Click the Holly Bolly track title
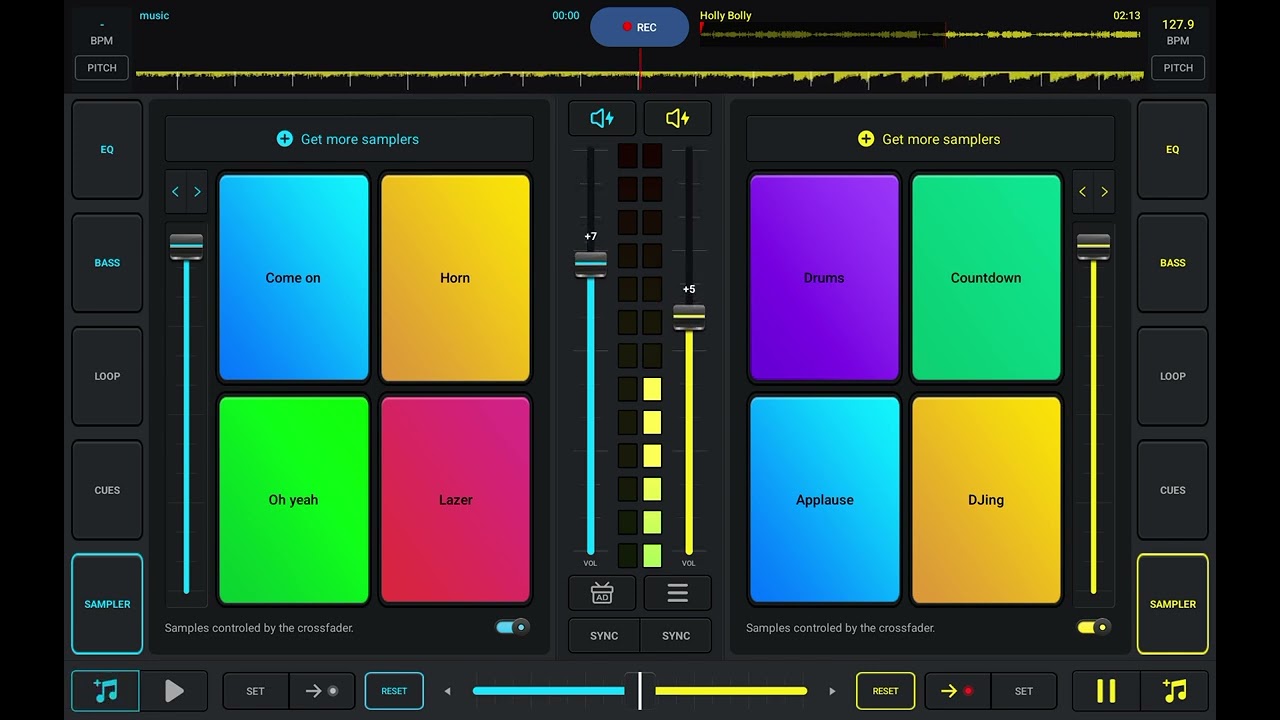Viewport: 1280px width, 720px height. 726,16
